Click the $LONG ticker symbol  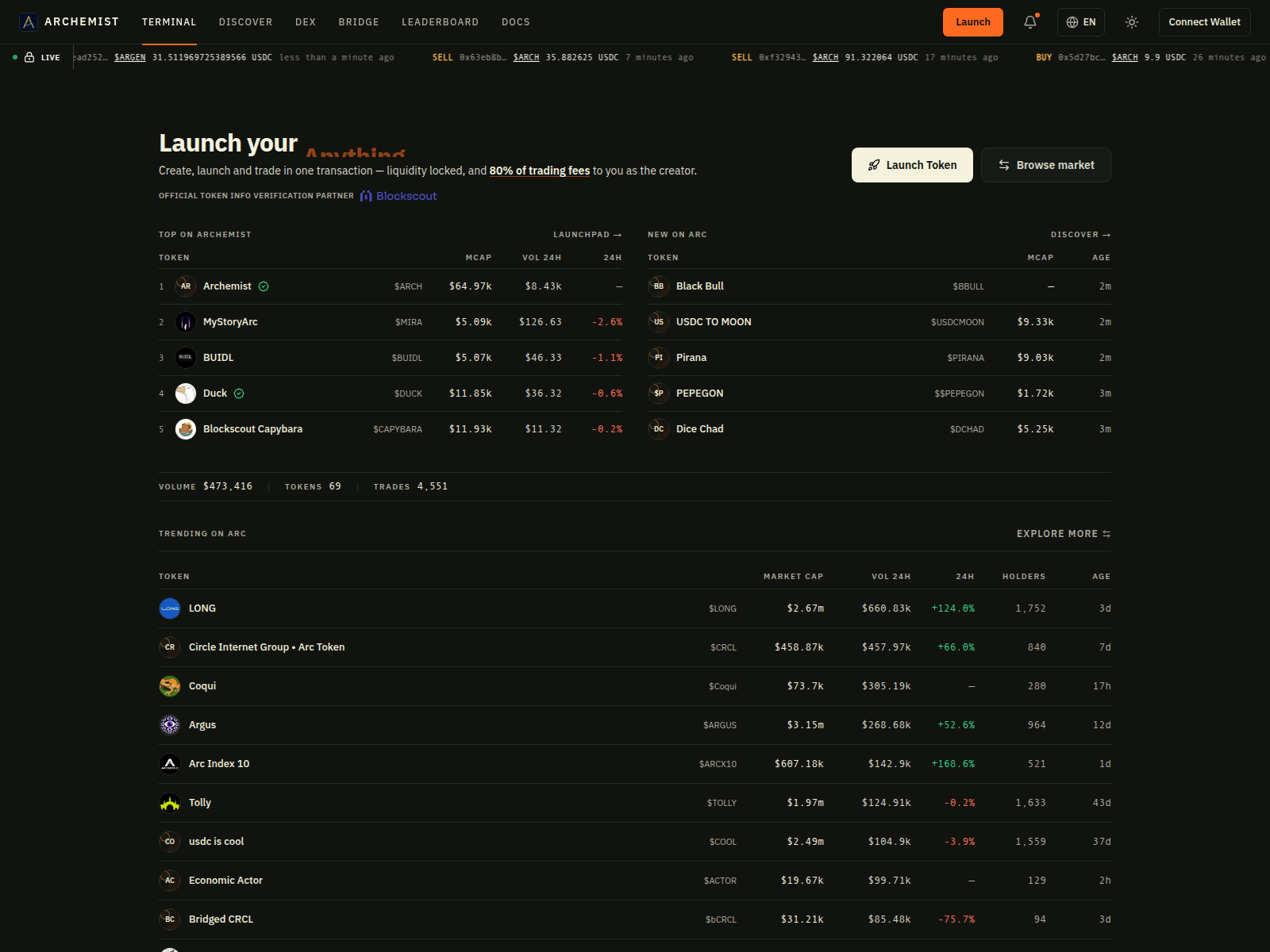tap(722, 608)
